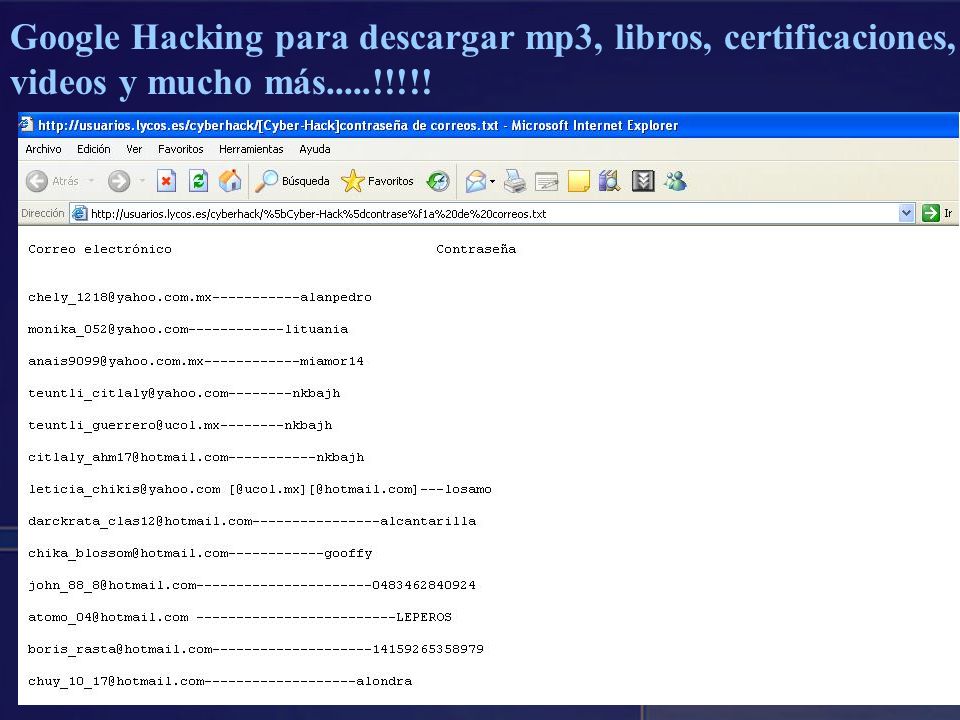
Task: Click the leticia_chikis@yahoo.com line
Action: coord(260,489)
